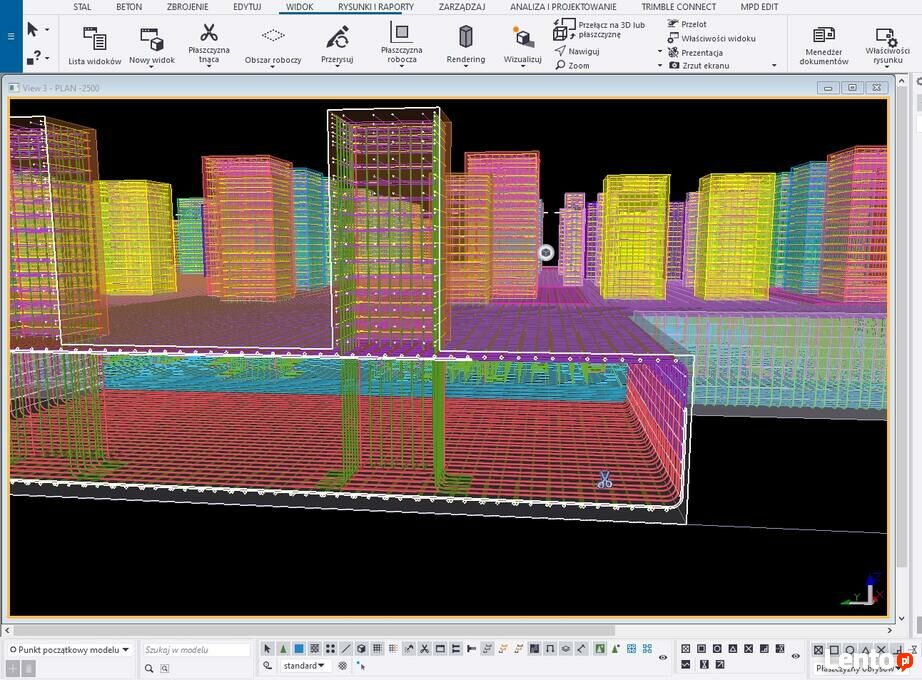
Task: Open the standard selection filter dropdown
Action: (x=303, y=666)
